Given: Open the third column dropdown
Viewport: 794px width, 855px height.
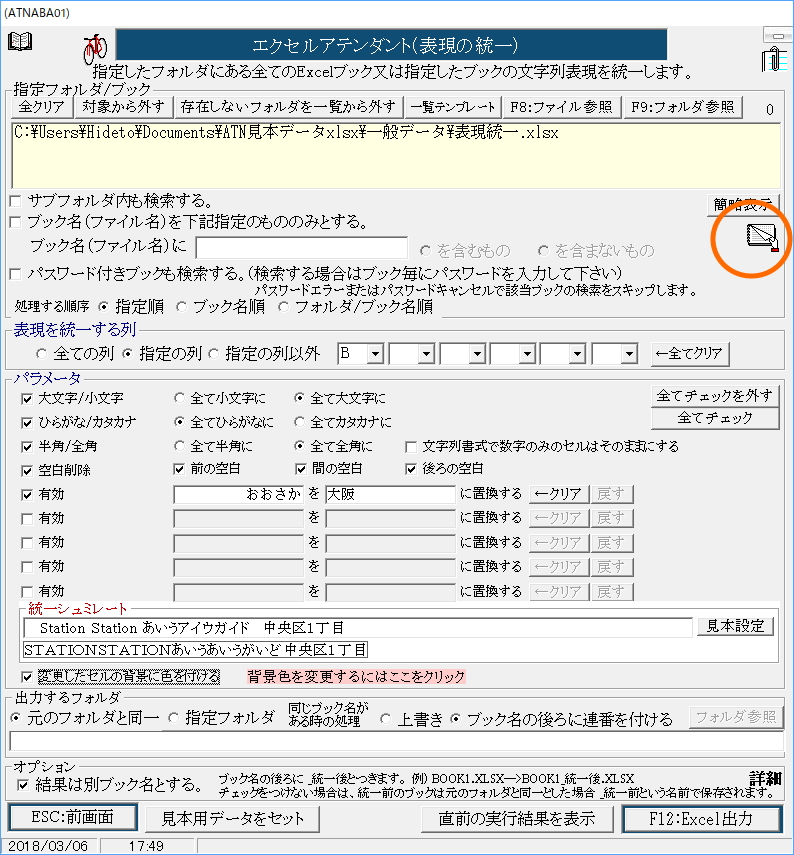Looking at the screenshot, I should 477,354.
